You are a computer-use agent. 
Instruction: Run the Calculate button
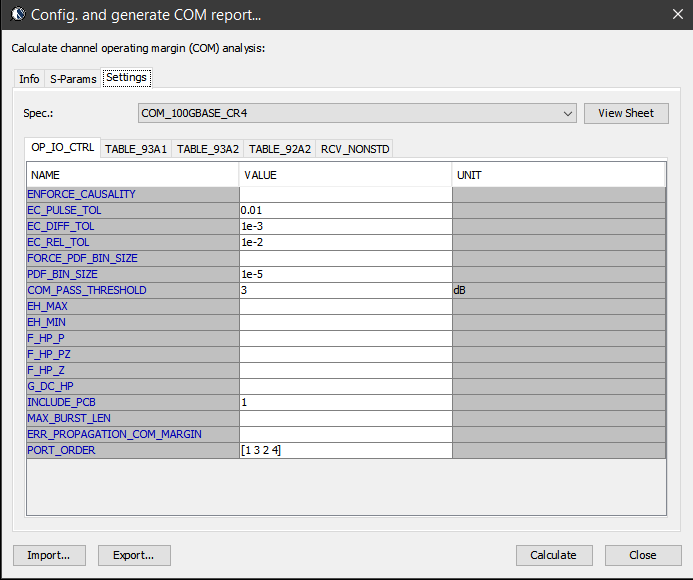(x=553, y=555)
